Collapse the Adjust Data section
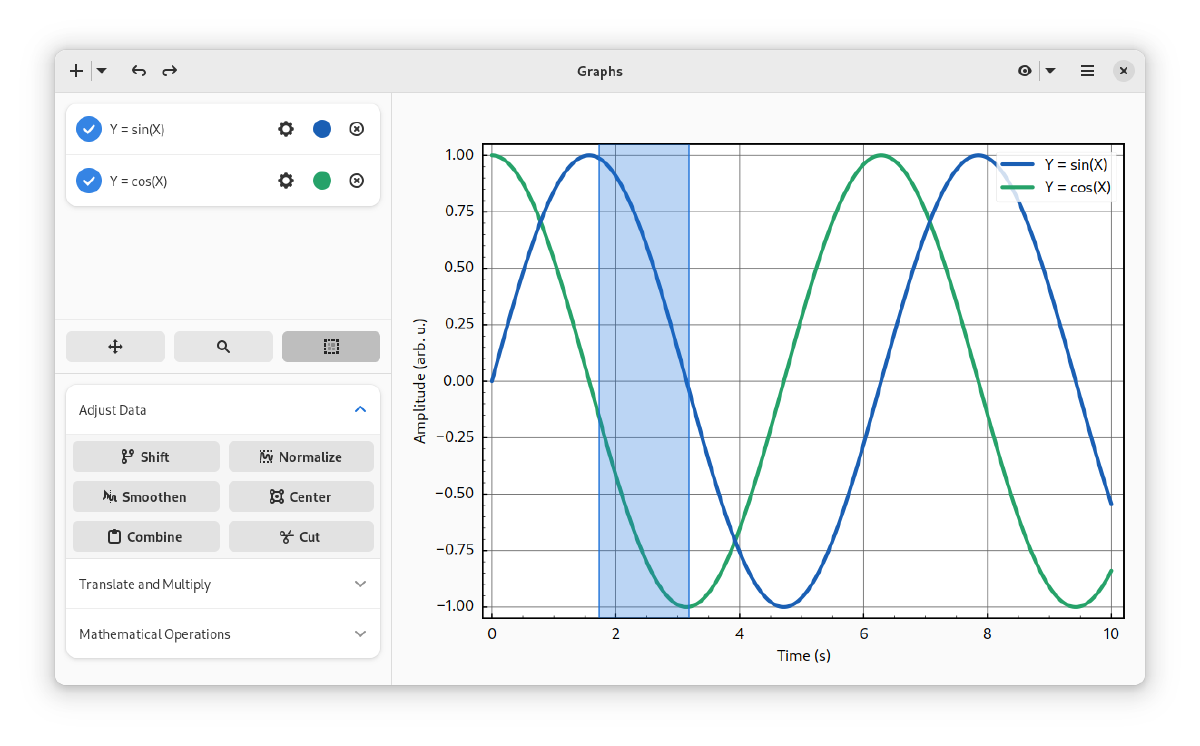 [x=361, y=410]
